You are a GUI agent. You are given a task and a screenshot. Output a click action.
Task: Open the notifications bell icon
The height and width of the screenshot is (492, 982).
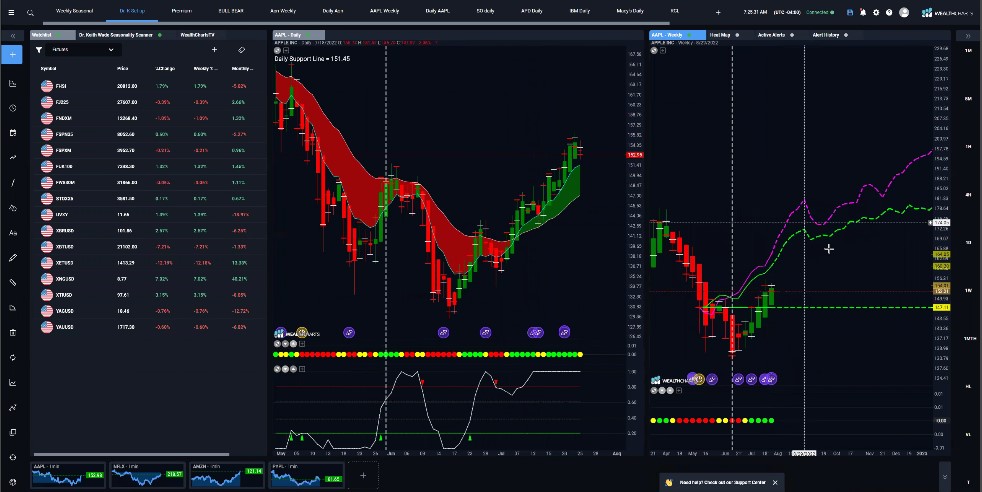tap(862, 12)
